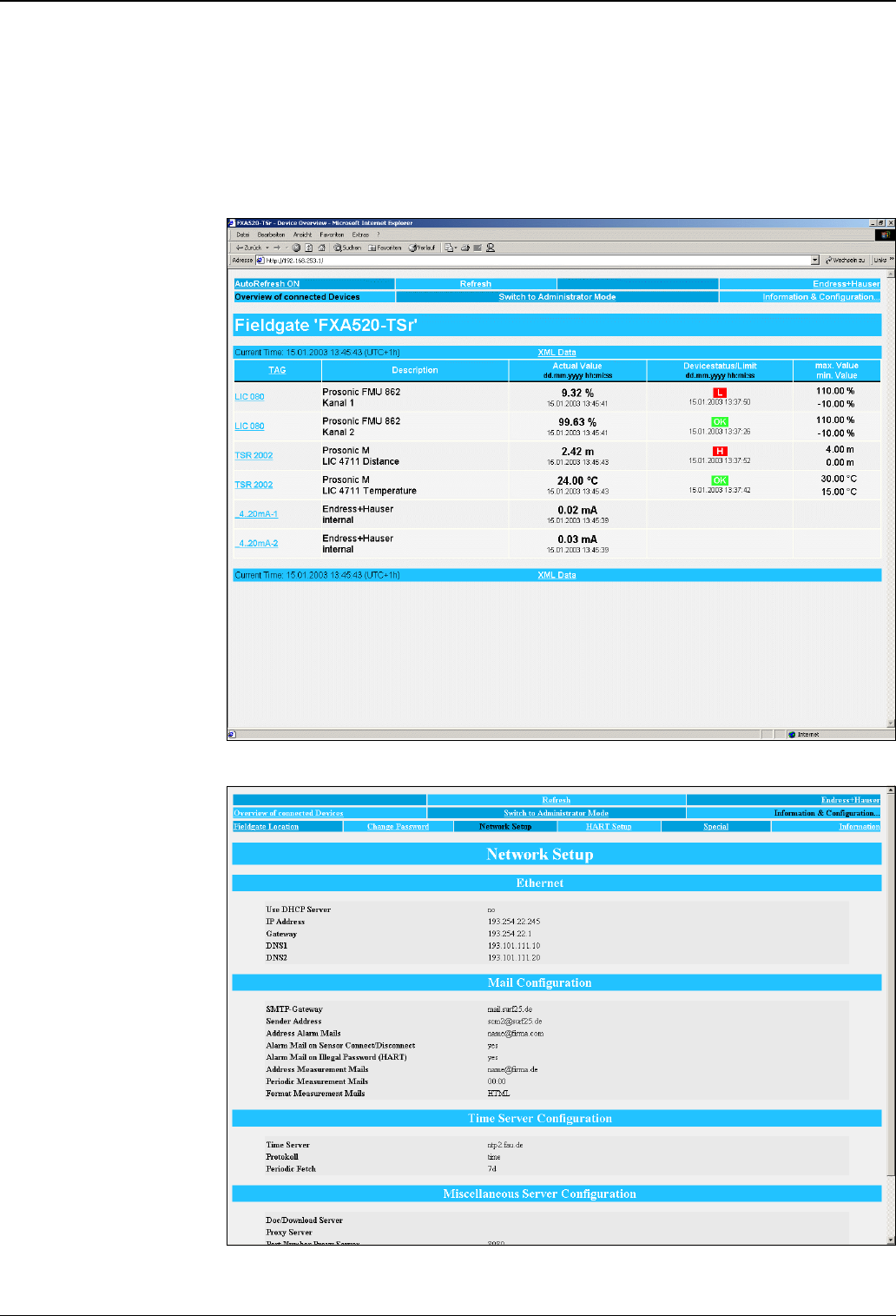Open TSR 2002 tag for LIC 4711 Temperature

pos(254,486)
